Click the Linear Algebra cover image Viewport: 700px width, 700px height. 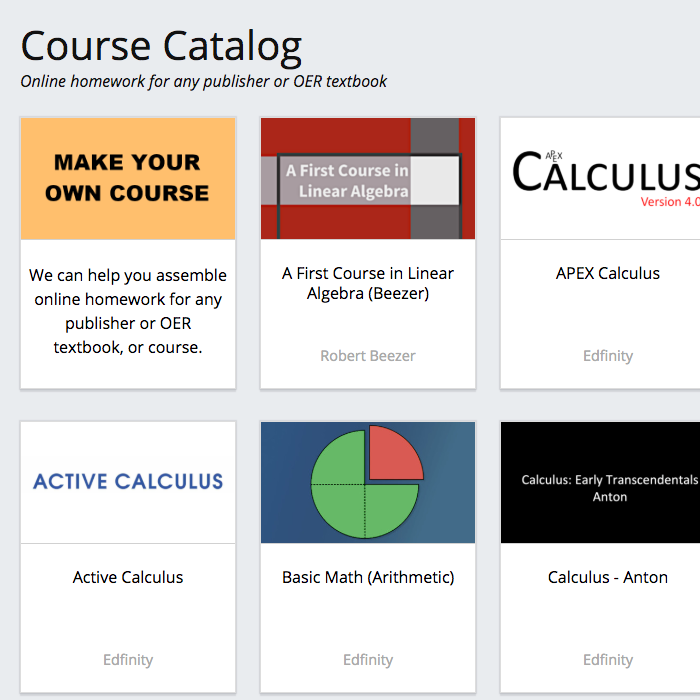tap(368, 179)
